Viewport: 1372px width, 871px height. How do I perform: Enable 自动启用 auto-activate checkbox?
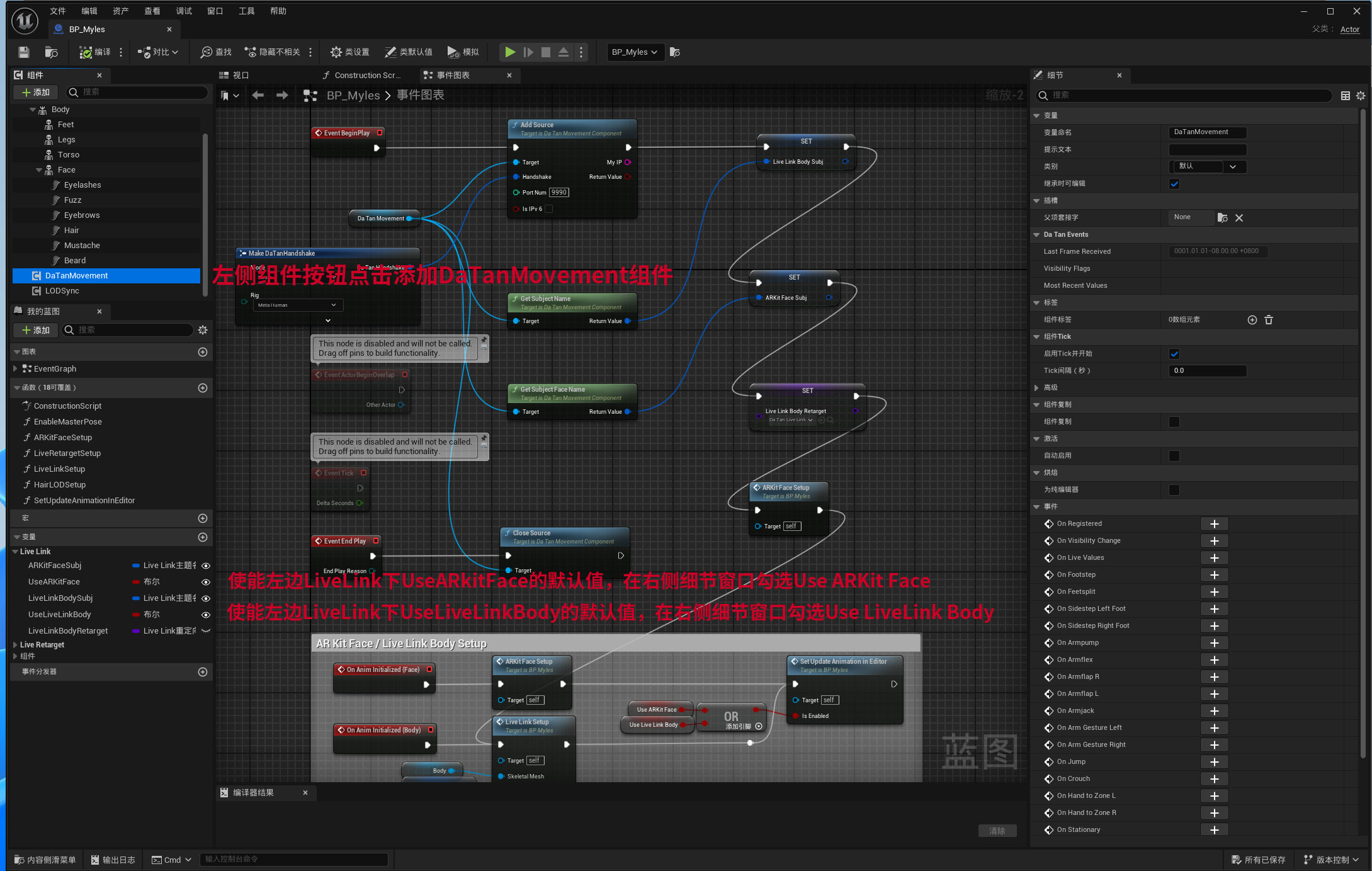1174,456
